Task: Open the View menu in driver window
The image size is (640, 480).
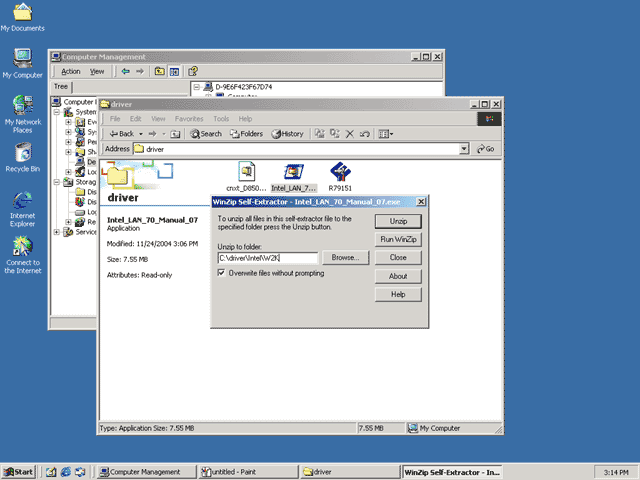Action: coord(158,119)
